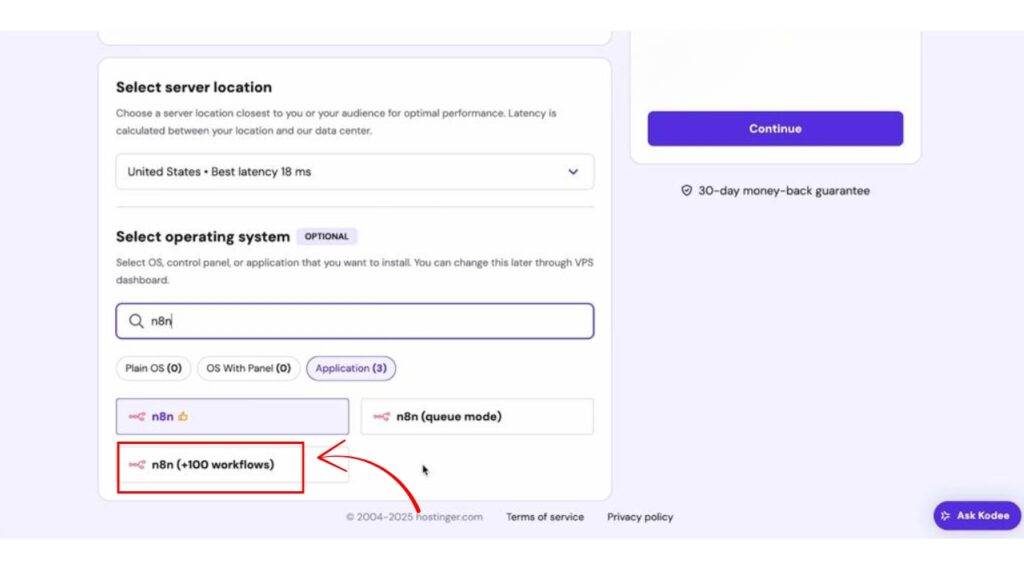Select the n8n (queue mode) option
The height and width of the screenshot is (576, 1024).
(477, 417)
